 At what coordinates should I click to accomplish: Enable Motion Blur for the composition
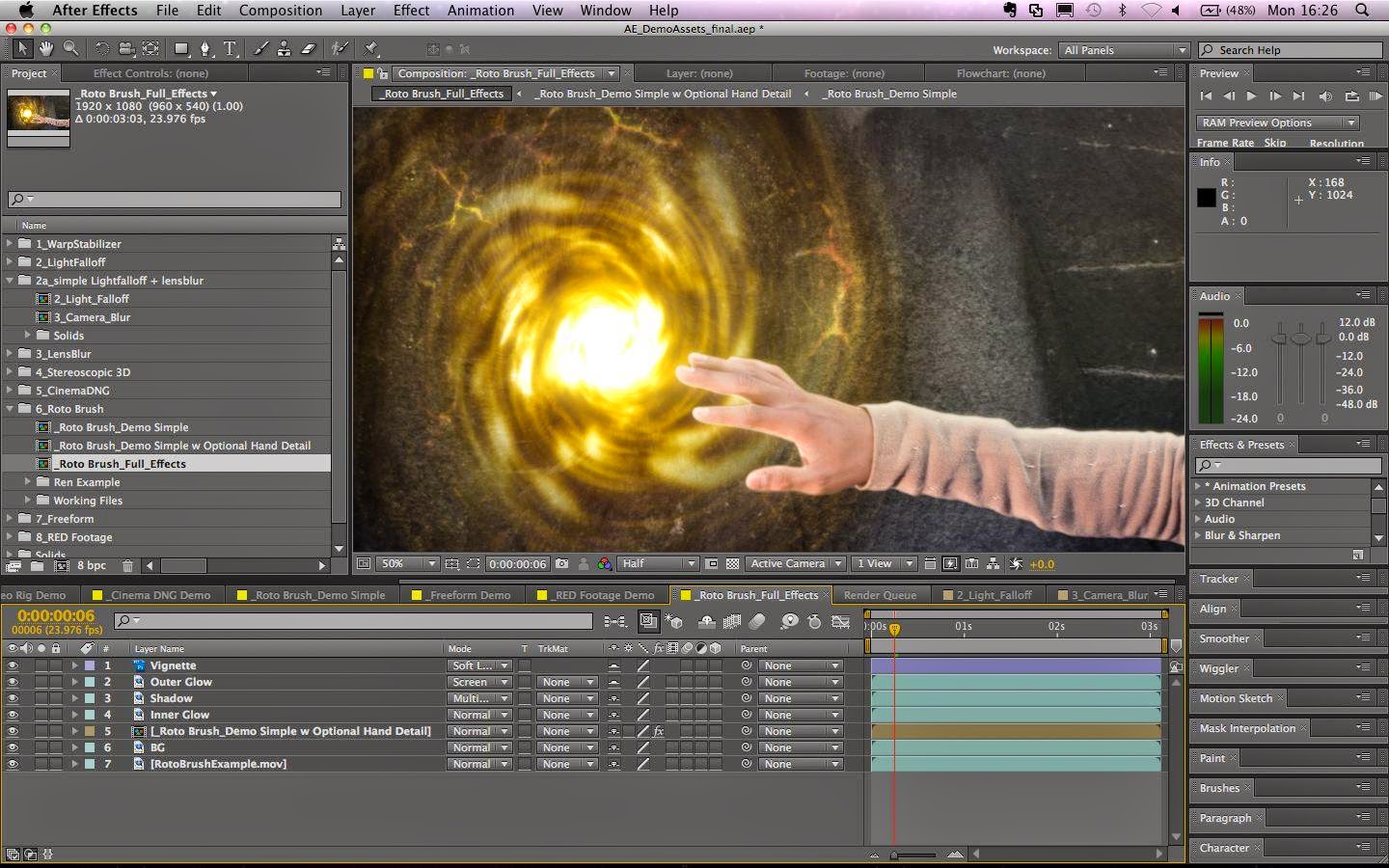coord(758,622)
